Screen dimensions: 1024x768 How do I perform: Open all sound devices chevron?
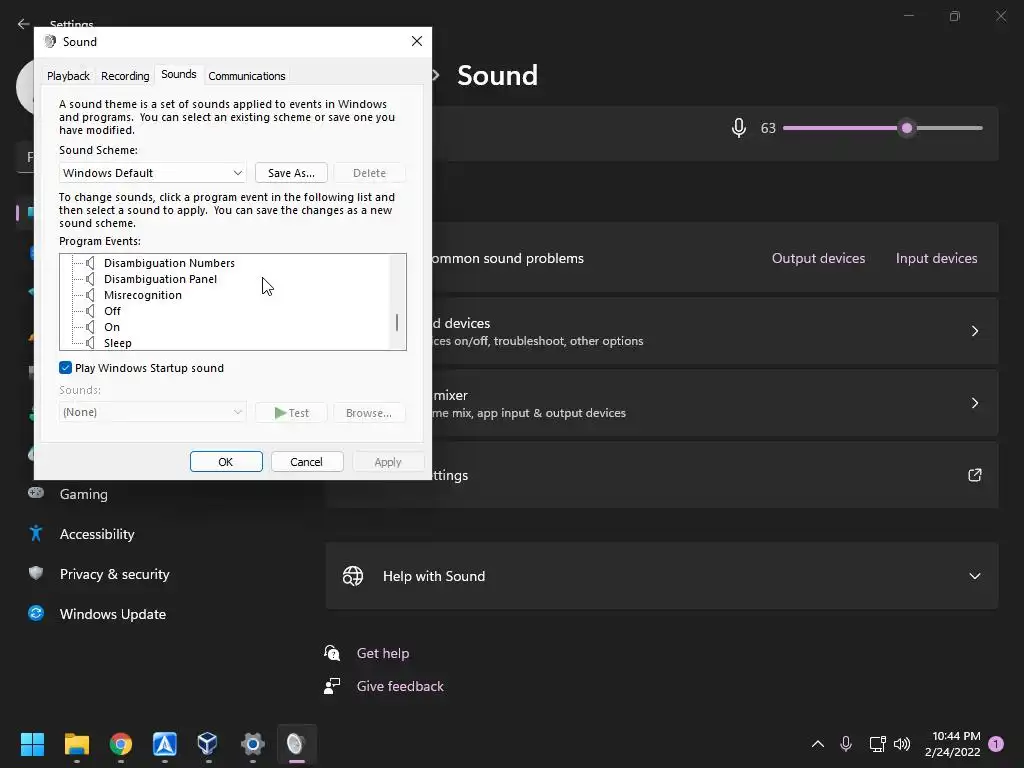974,331
